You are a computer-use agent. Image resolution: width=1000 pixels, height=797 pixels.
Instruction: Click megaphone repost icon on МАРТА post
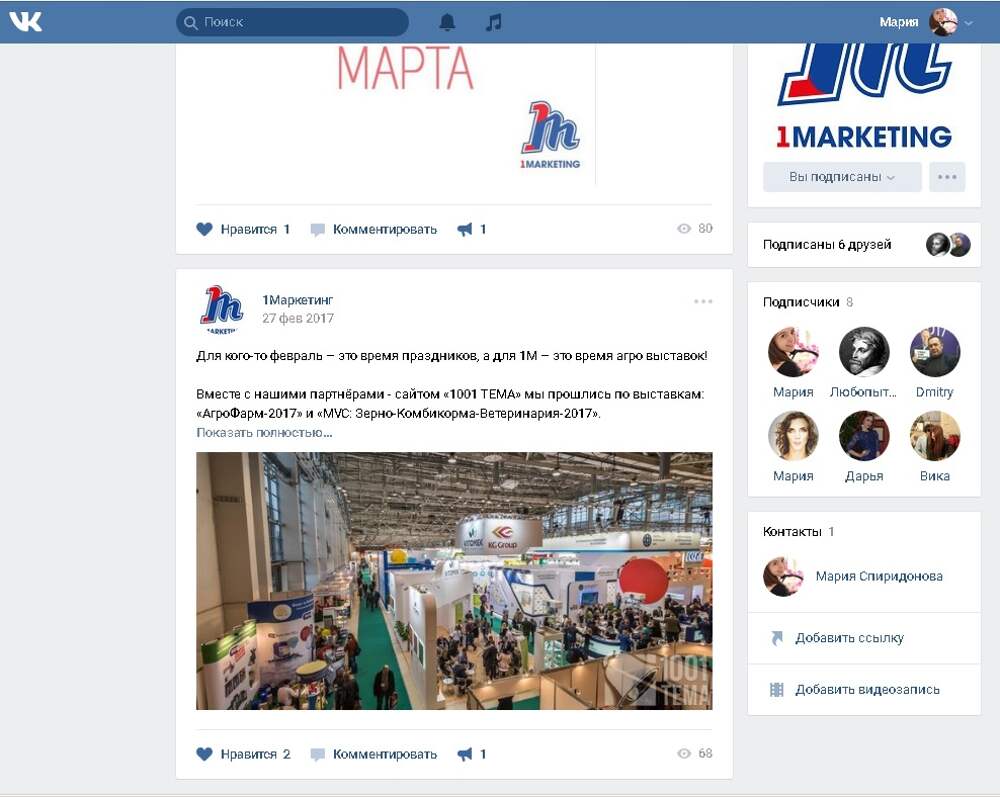[x=465, y=230]
